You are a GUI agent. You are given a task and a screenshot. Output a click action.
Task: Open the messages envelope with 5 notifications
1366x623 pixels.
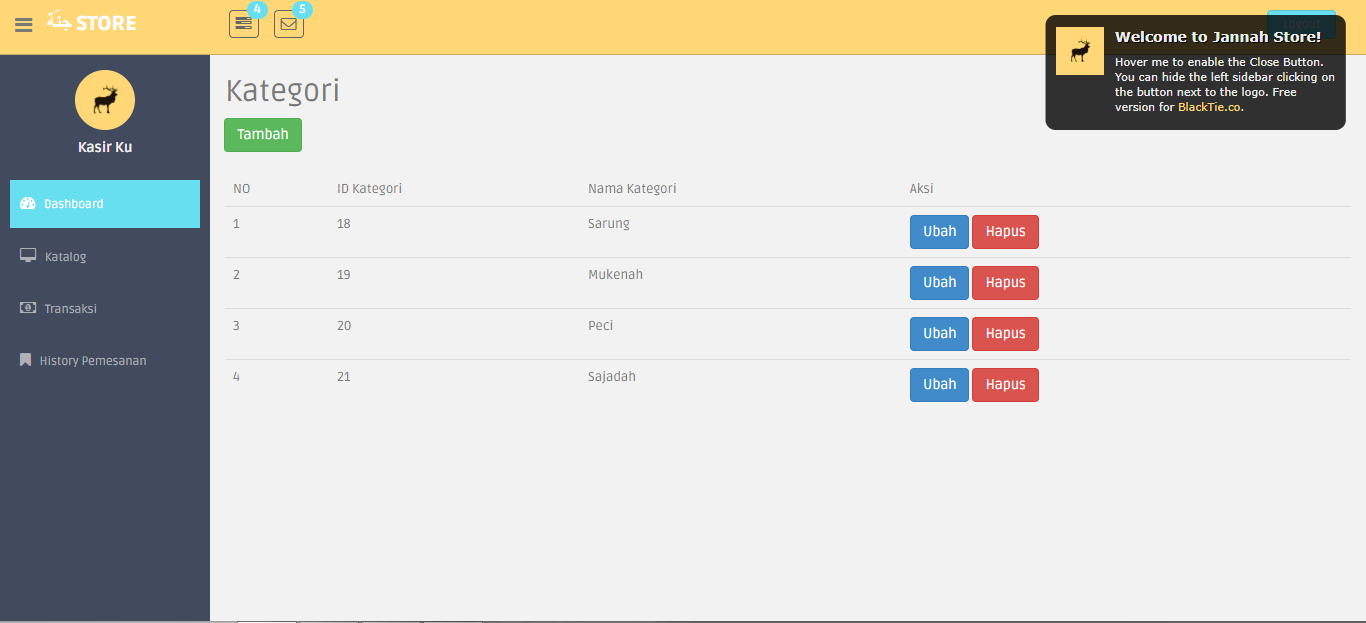click(288, 23)
